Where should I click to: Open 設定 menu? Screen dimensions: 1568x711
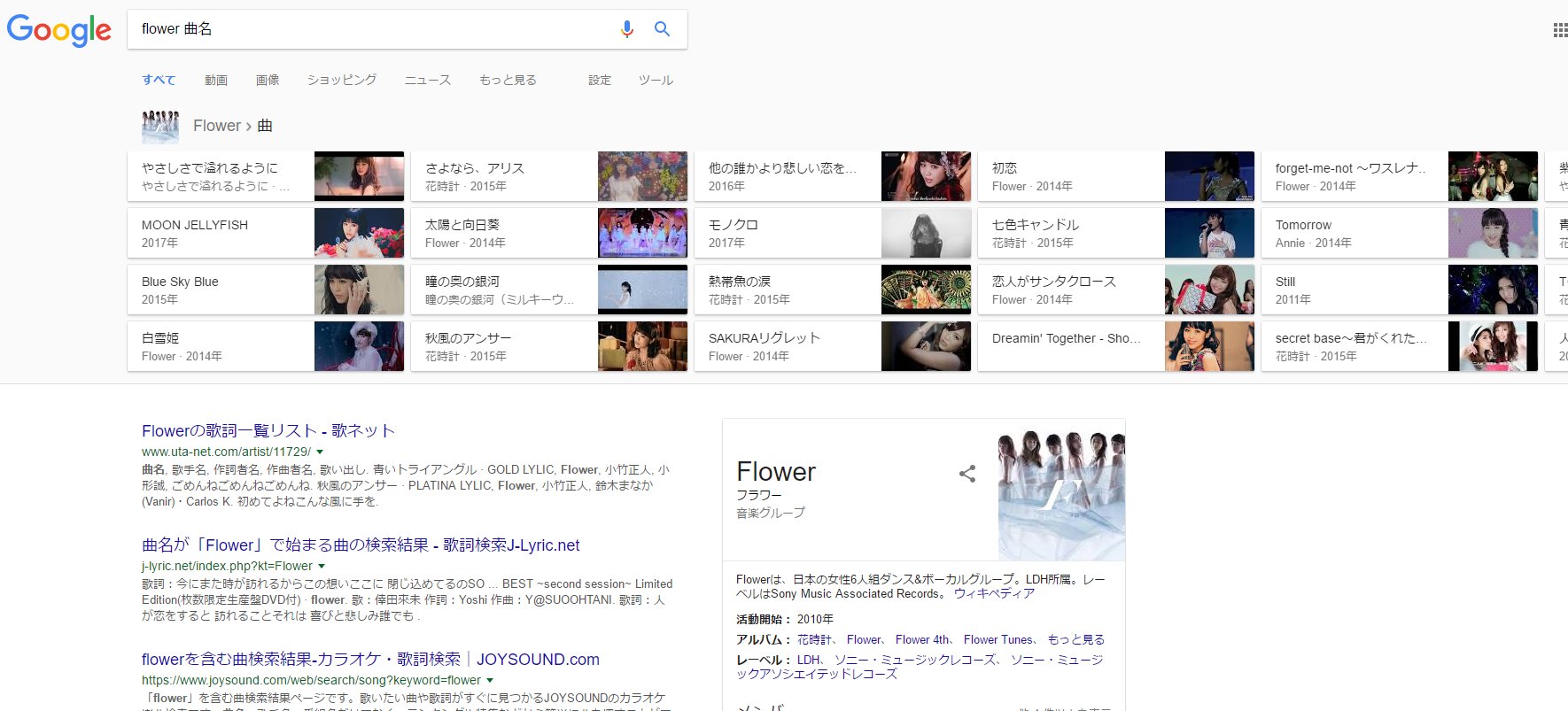pos(600,80)
